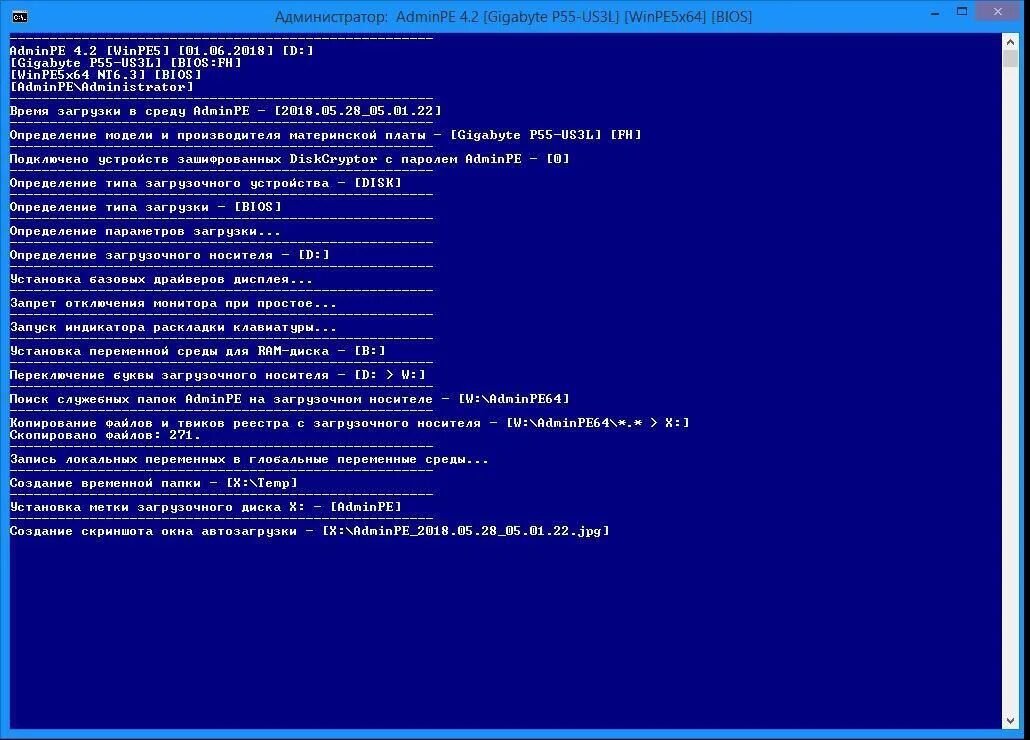
Task: Click line 'Время загрузки в среду AdminPE'
Action: 225,111
